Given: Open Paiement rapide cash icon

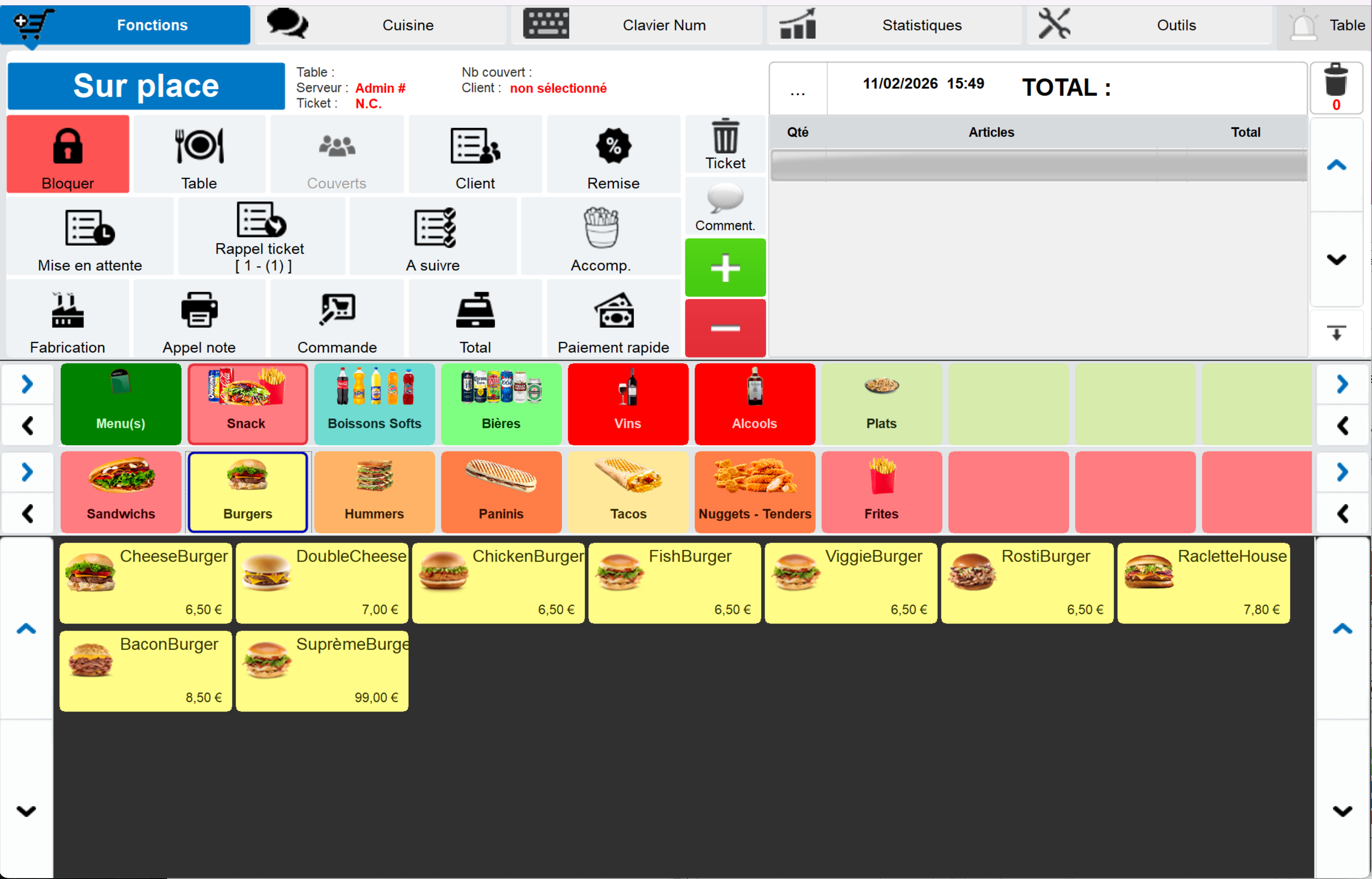Looking at the screenshot, I should pyautogui.click(x=613, y=312).
